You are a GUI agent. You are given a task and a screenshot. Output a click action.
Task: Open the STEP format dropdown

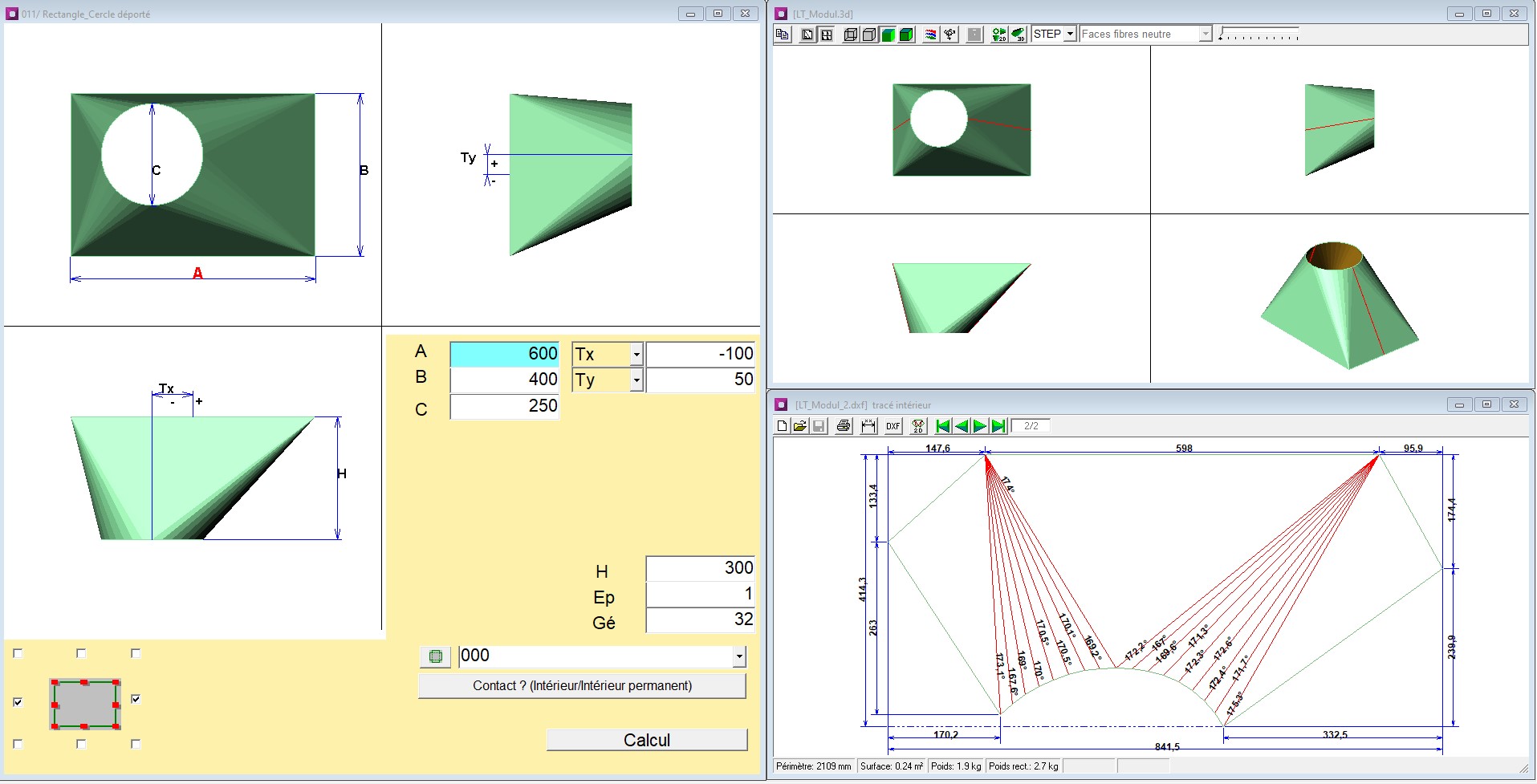pos(1070,34)
